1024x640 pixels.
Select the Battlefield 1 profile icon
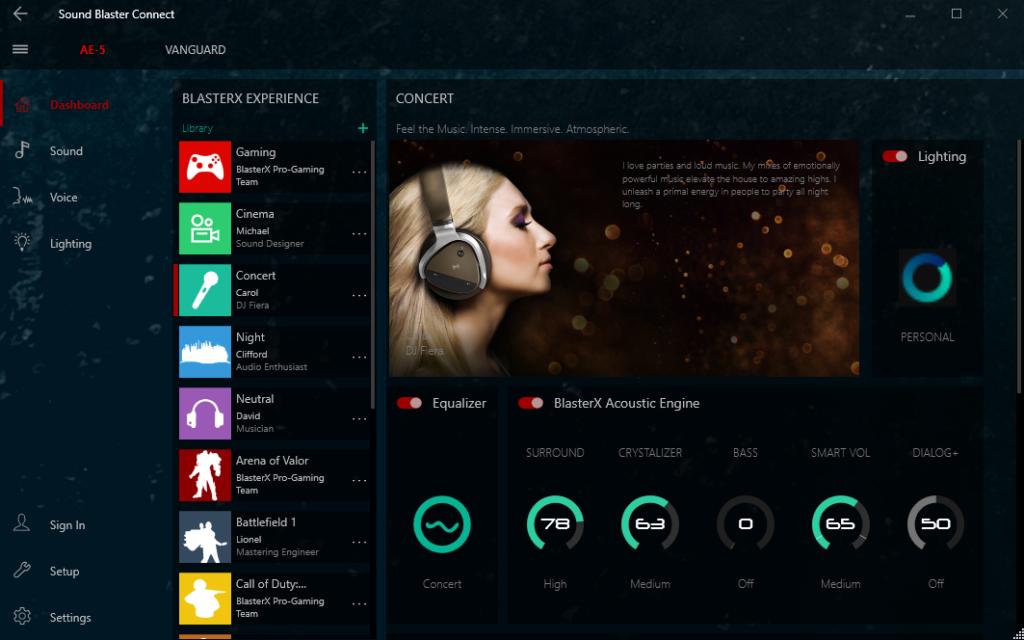click(205, 537)
